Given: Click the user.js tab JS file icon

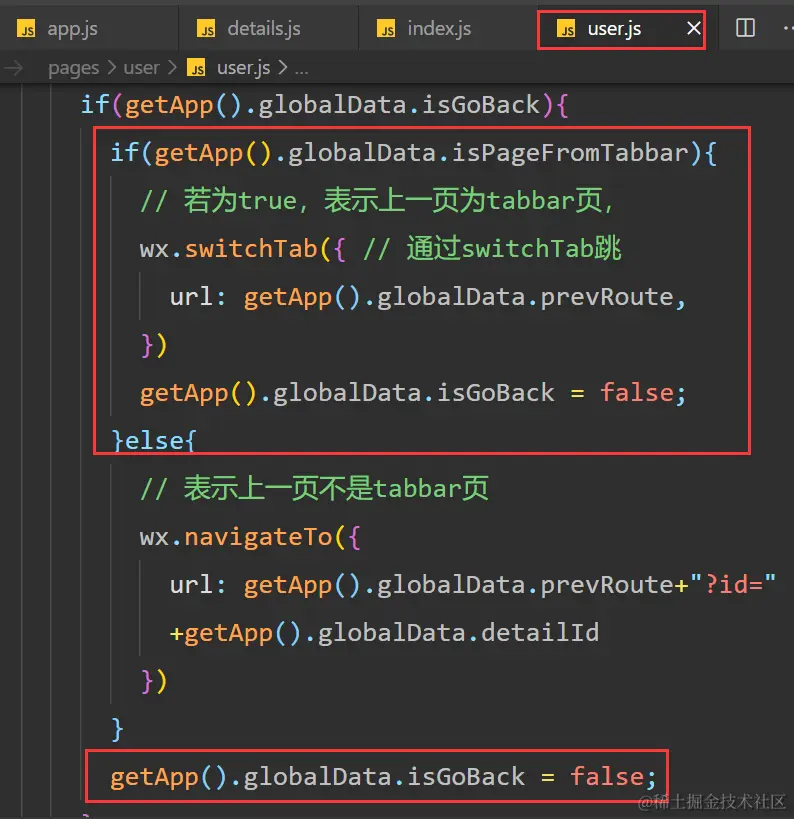Looking at the screenshot, I should (x=566, y=29).
